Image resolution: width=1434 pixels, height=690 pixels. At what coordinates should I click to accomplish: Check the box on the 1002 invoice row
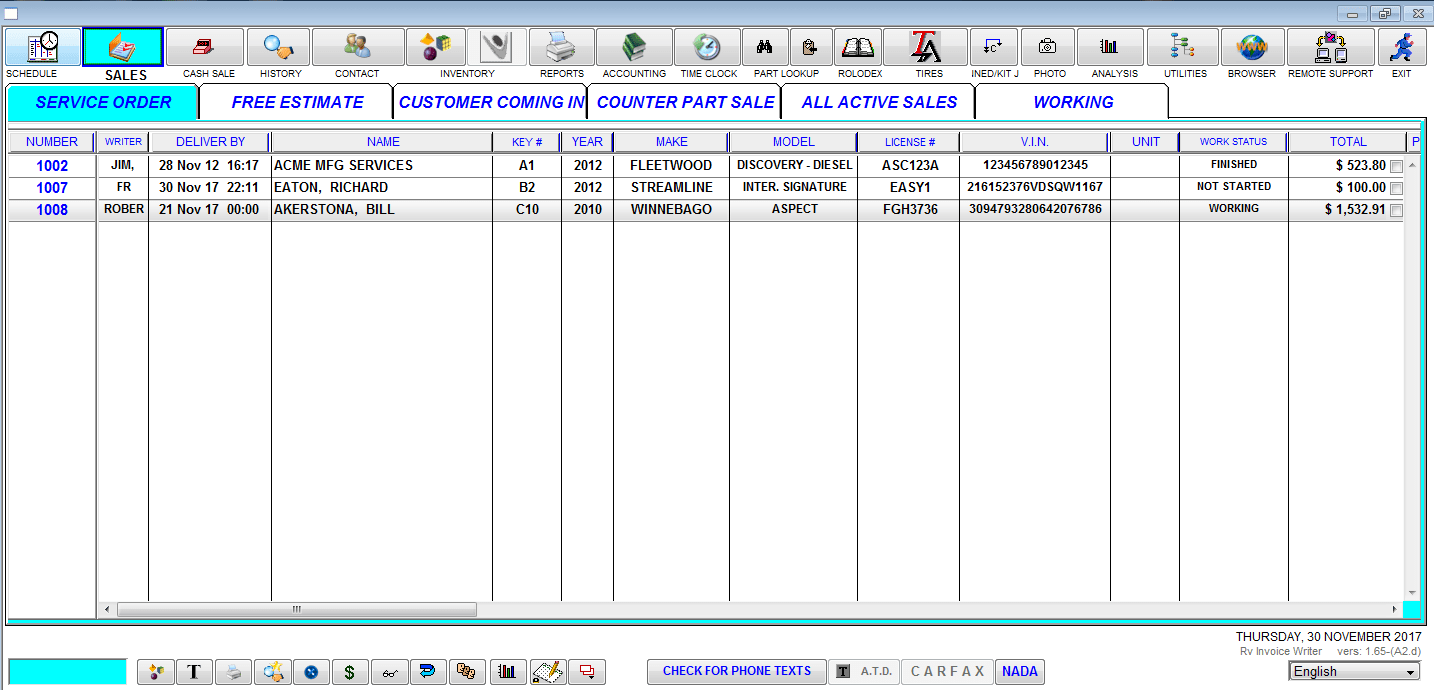point(1396,166)
